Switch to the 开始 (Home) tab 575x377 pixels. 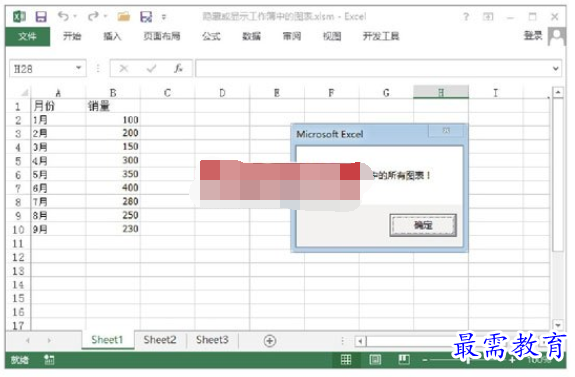pyautogui.click(x=72, y=36)
